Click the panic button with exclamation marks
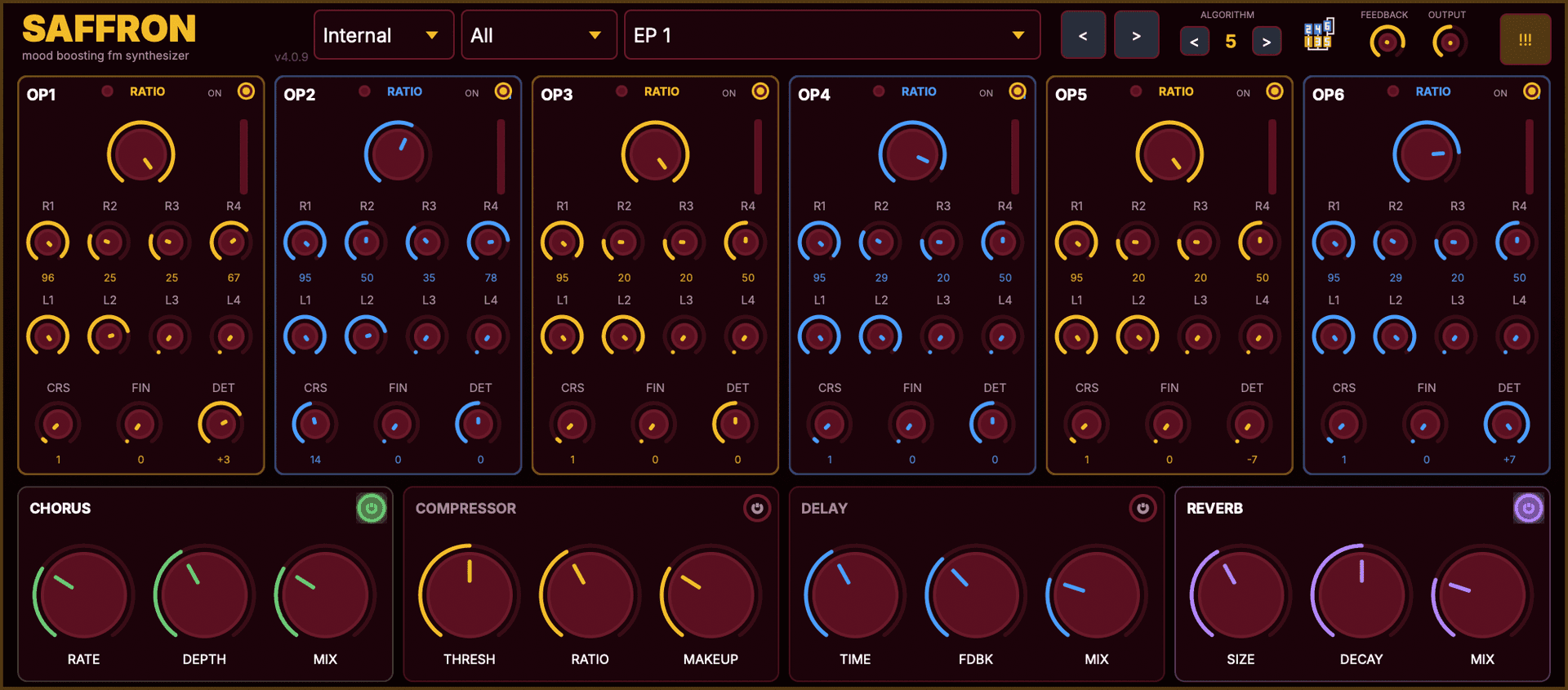Viewport: 1568px width, 690px height. [1525, 39]
